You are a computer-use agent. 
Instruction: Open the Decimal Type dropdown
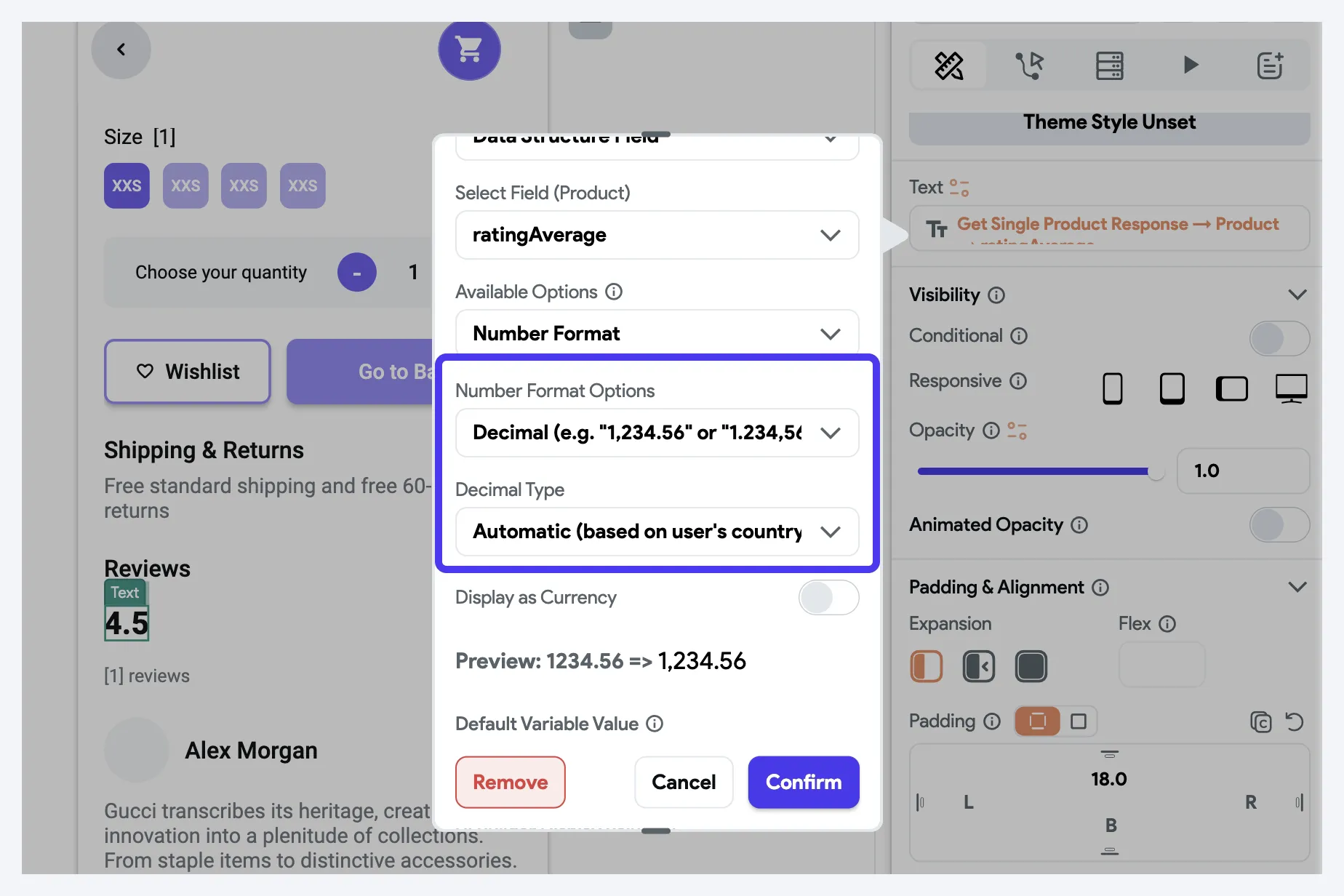tap(657, 532)
